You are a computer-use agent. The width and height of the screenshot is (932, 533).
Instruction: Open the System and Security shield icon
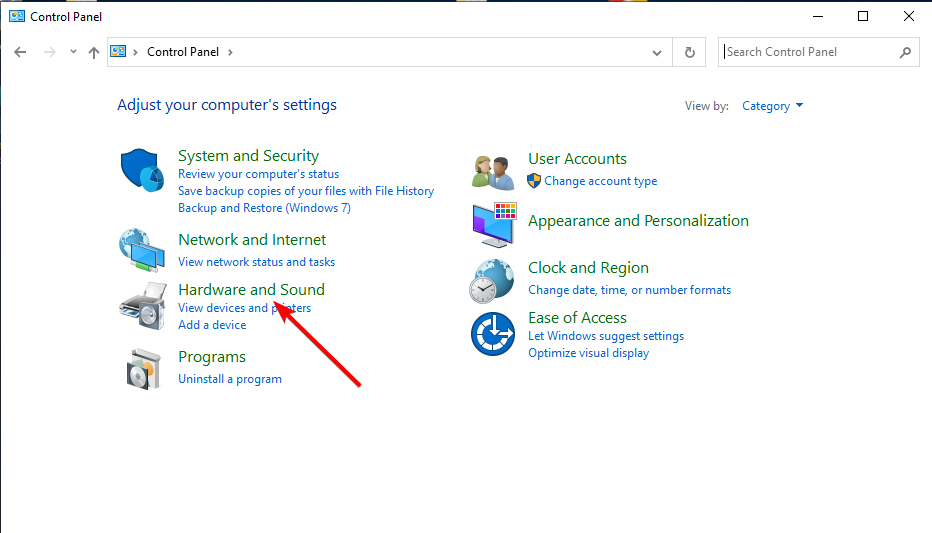click(x=142, y=170)
